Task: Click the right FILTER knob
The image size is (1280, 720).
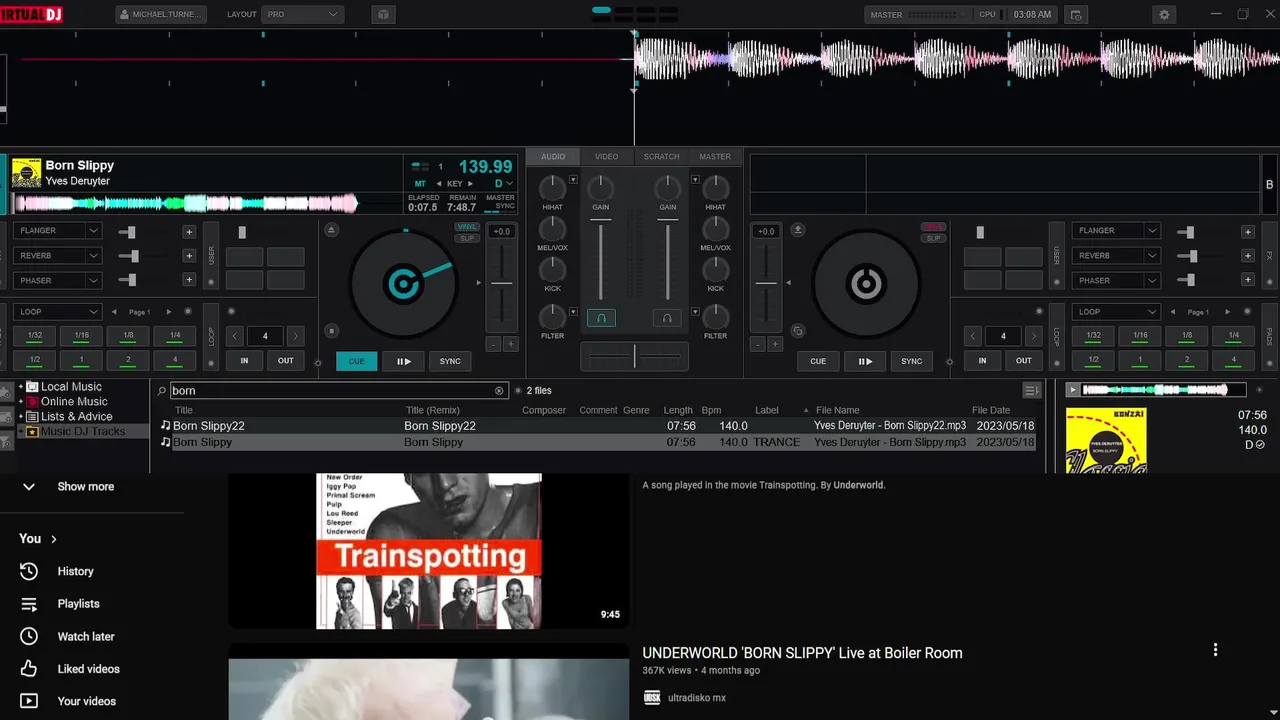Action: (x=715, y=318)
